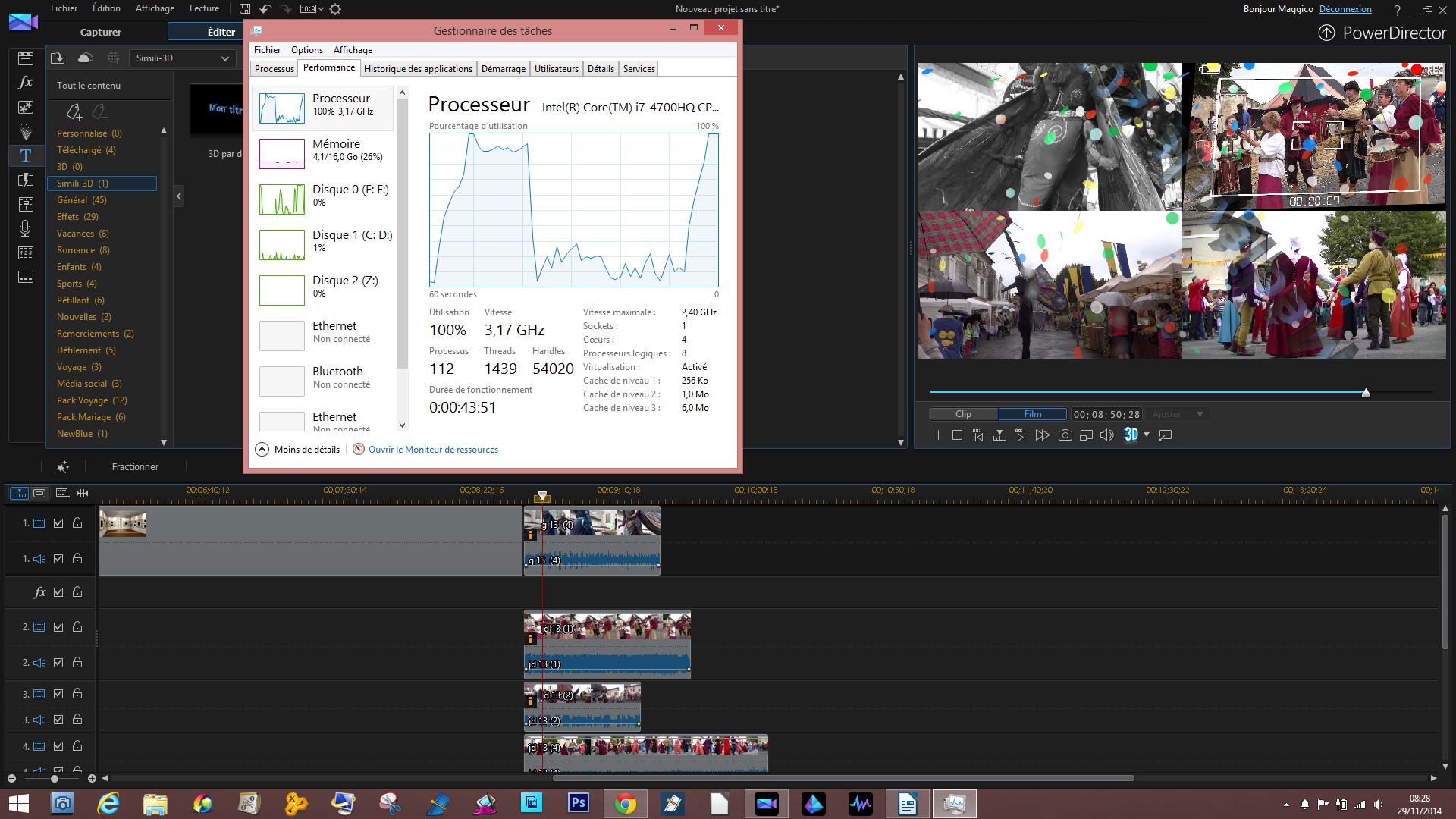Open the Lecture menu

click(x=204, y=8)
